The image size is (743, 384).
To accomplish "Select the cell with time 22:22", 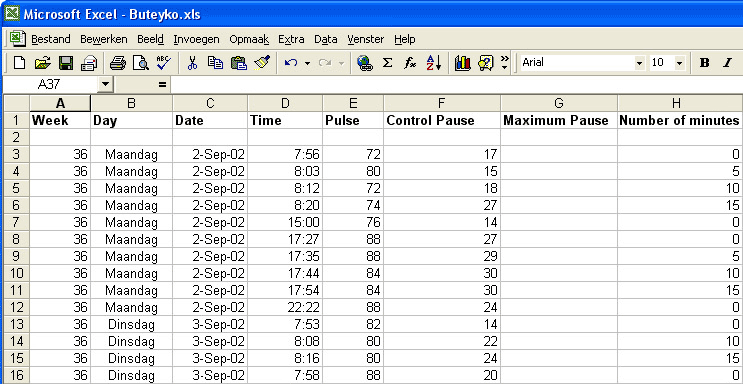I will 285,308.
